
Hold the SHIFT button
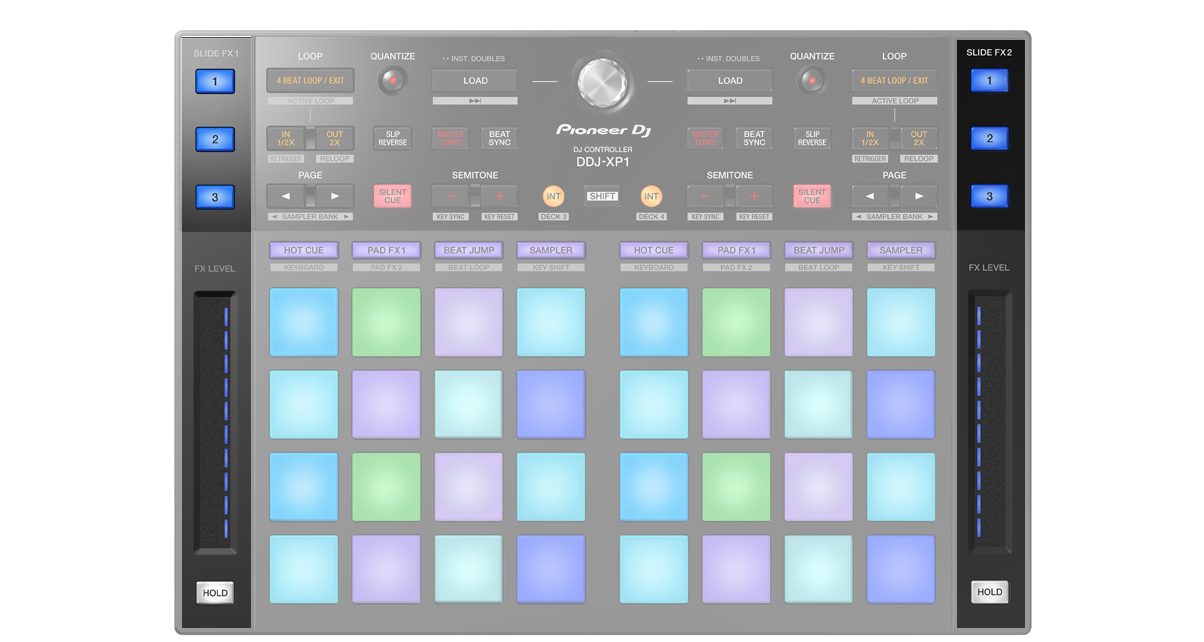(602, 197)
